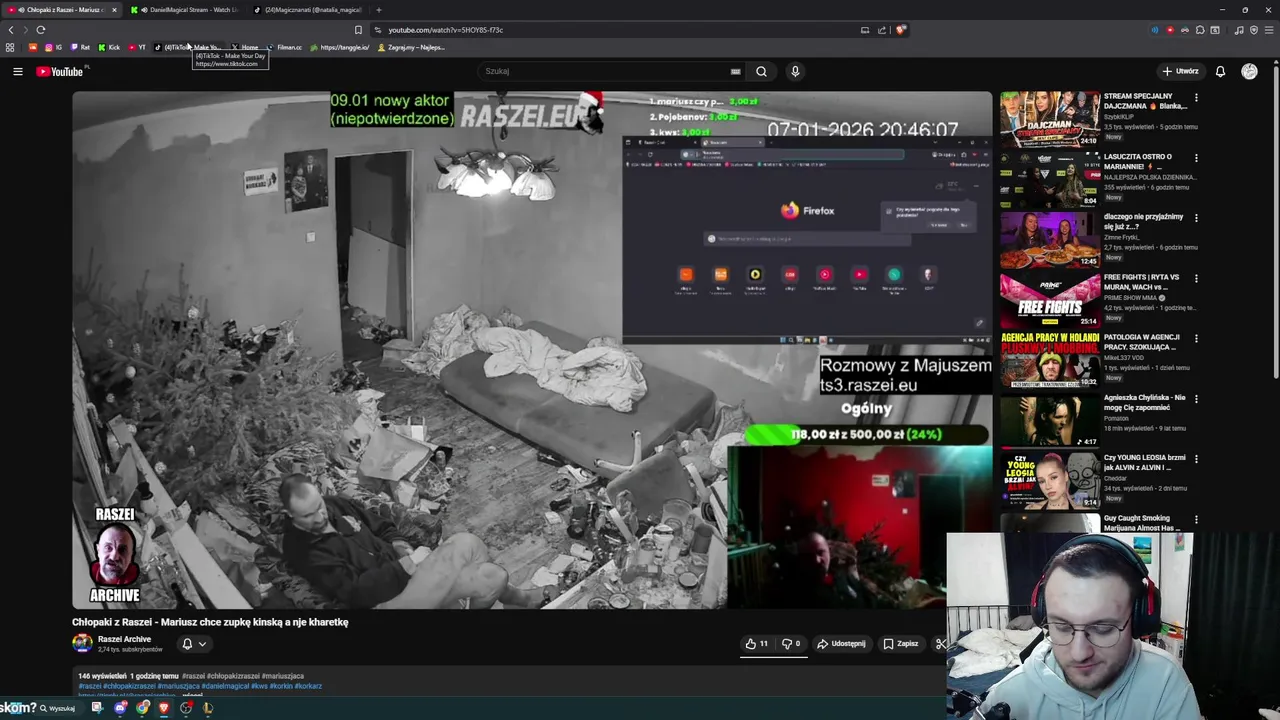The height and width of the screenshot is (720, 1280).
Task: Open browser hamburger main menu
Action: (x=1268, y=30)
